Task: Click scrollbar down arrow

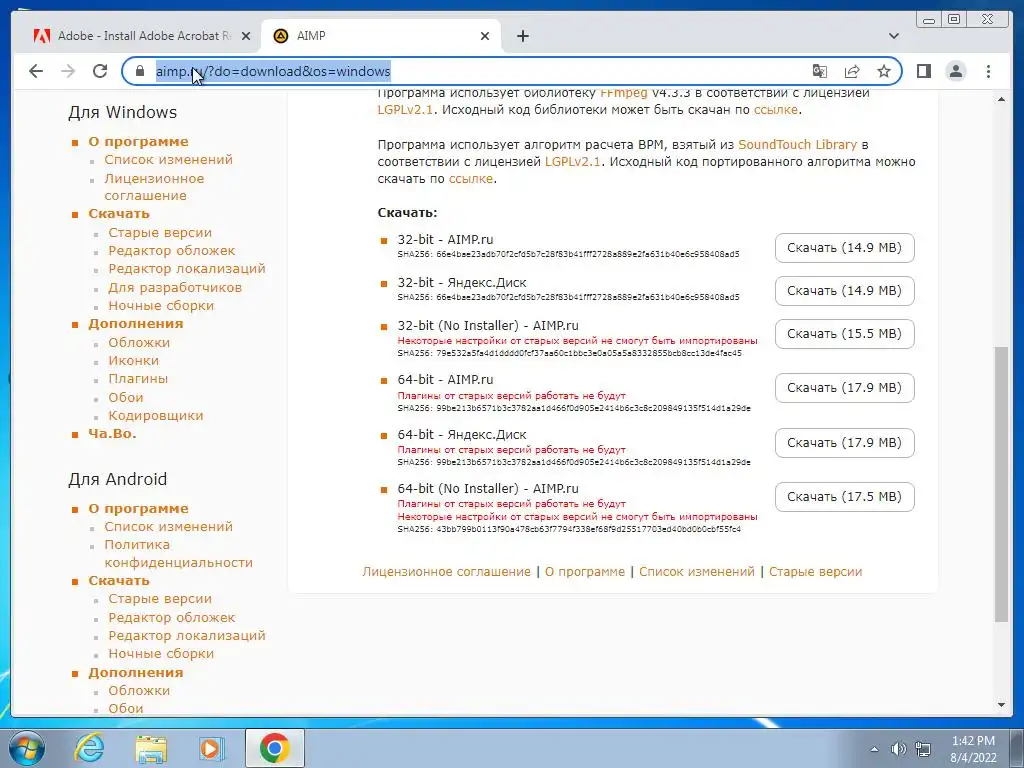Action: (x=1001, y=705)
